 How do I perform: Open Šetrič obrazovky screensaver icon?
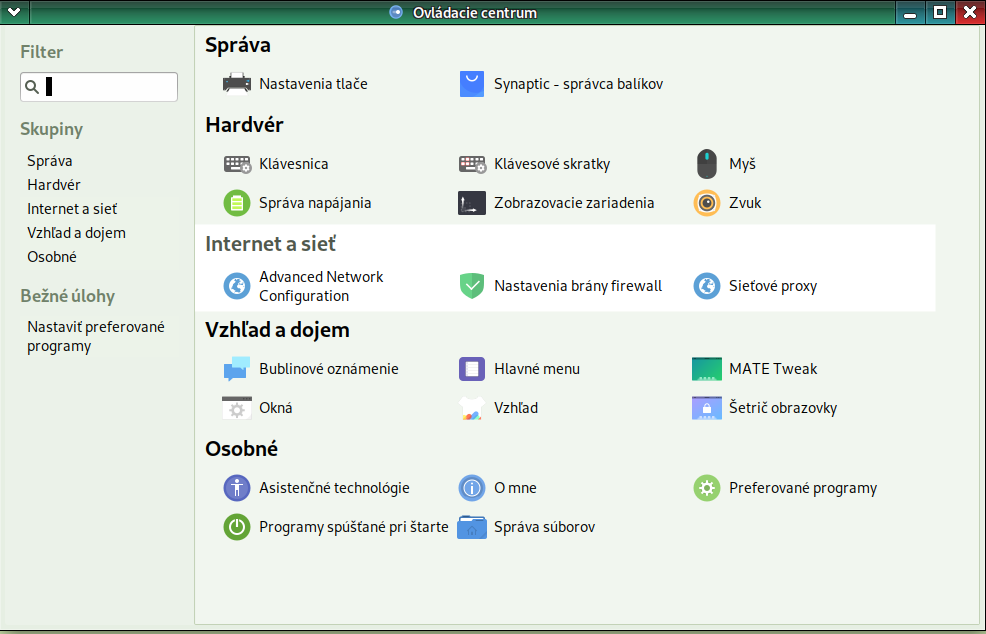[707, 408]
